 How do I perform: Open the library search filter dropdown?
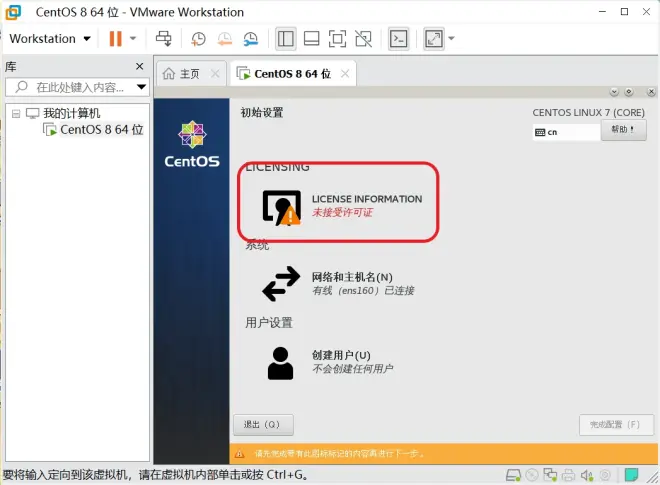[141, 87]
